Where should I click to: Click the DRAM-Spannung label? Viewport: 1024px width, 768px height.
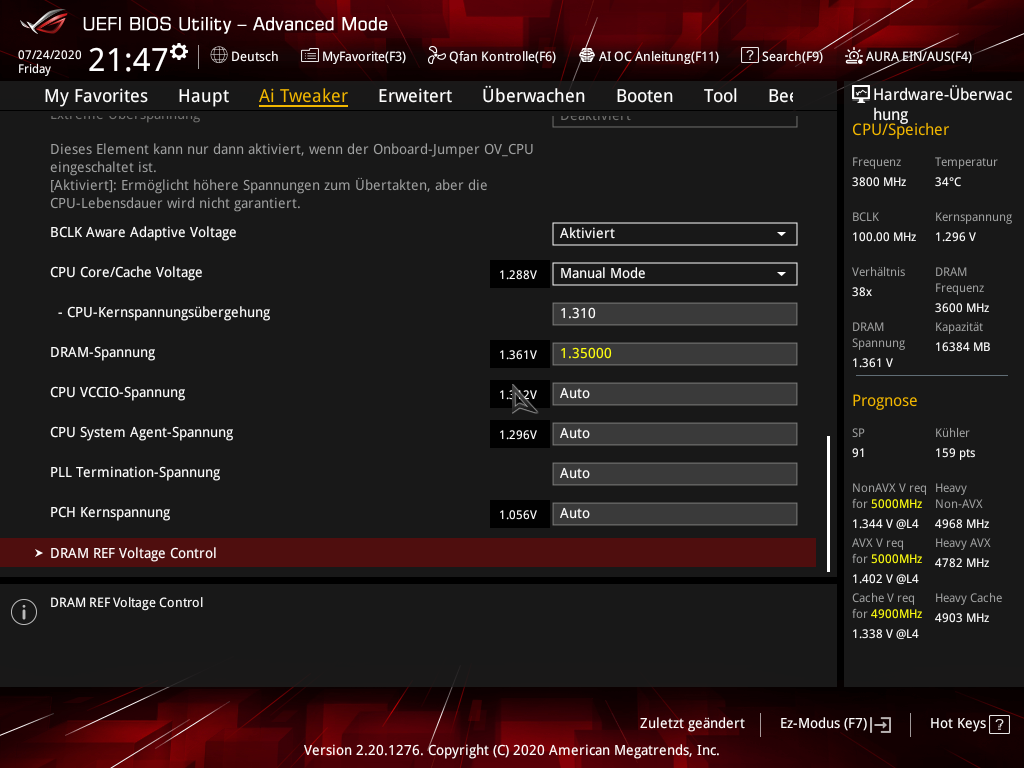[x=103, y=353]
